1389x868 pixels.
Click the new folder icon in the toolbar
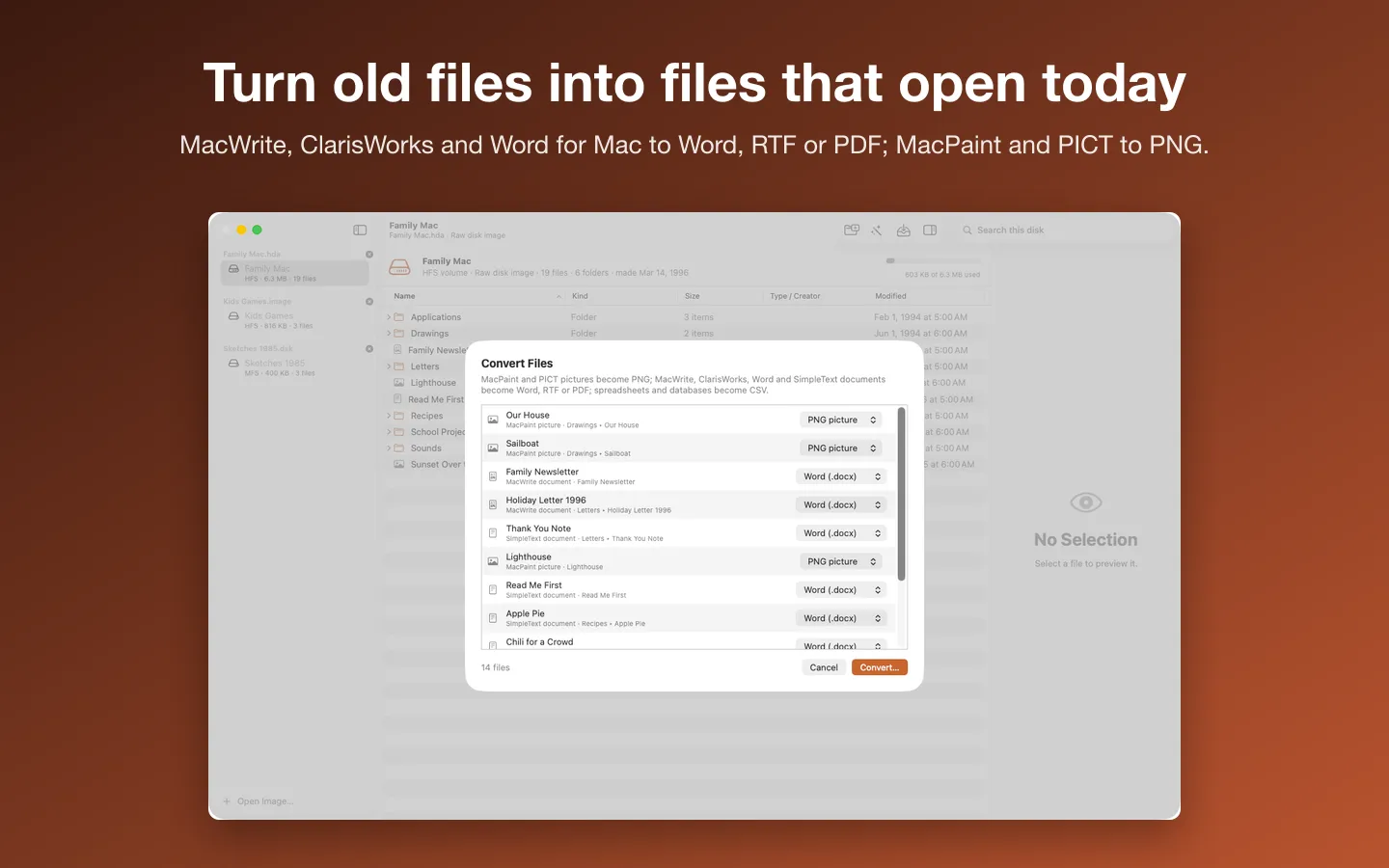click(852, 231)
